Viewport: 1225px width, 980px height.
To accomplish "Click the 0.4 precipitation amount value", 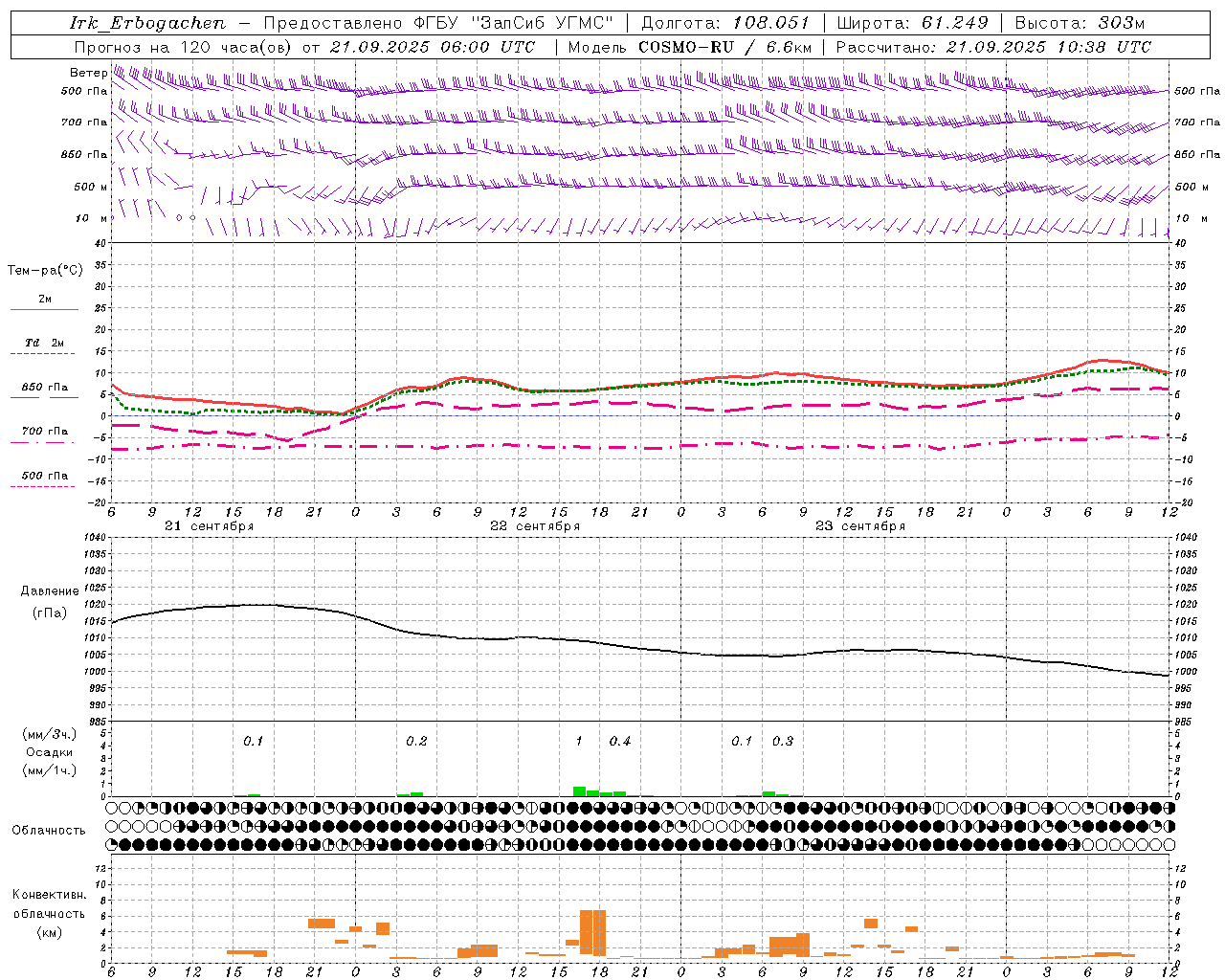I will pos(620,741).
